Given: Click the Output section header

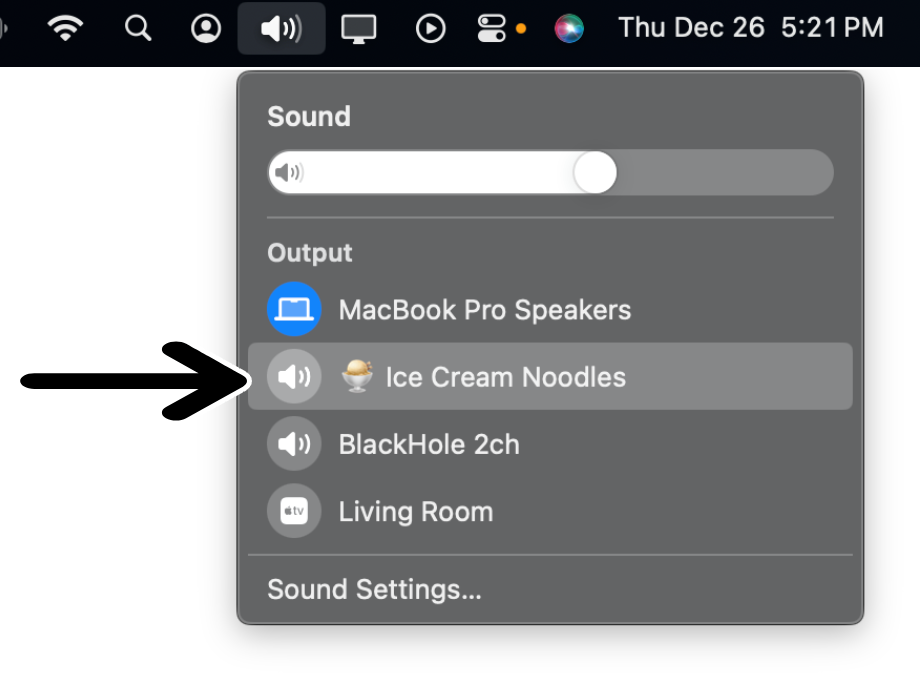Looking at the screenshot, I should [309, 252].
